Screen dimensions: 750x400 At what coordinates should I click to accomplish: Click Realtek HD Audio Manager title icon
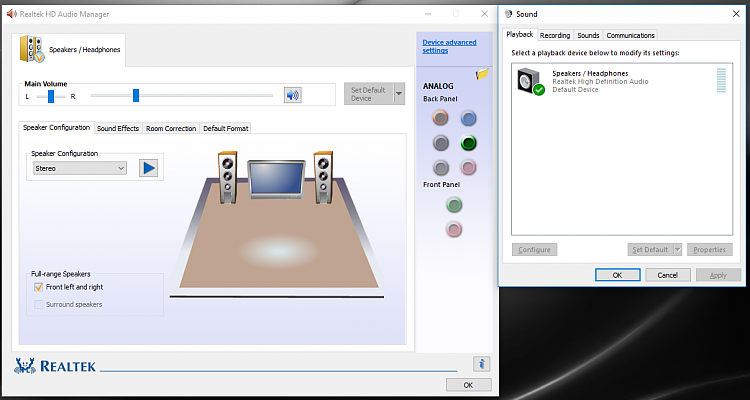point(11,14)
